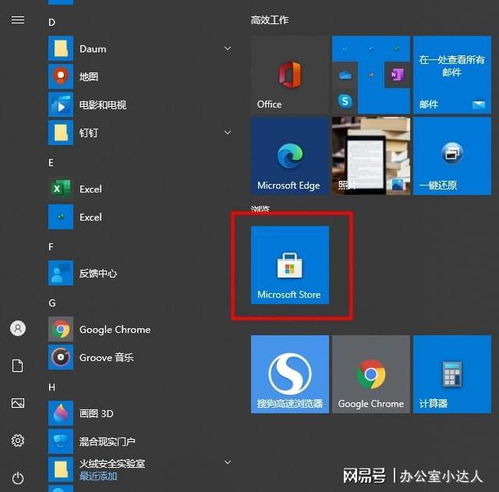Screen dimensions: 499x492
Task: Open the Office tile
Action: (x=290, y=75)
